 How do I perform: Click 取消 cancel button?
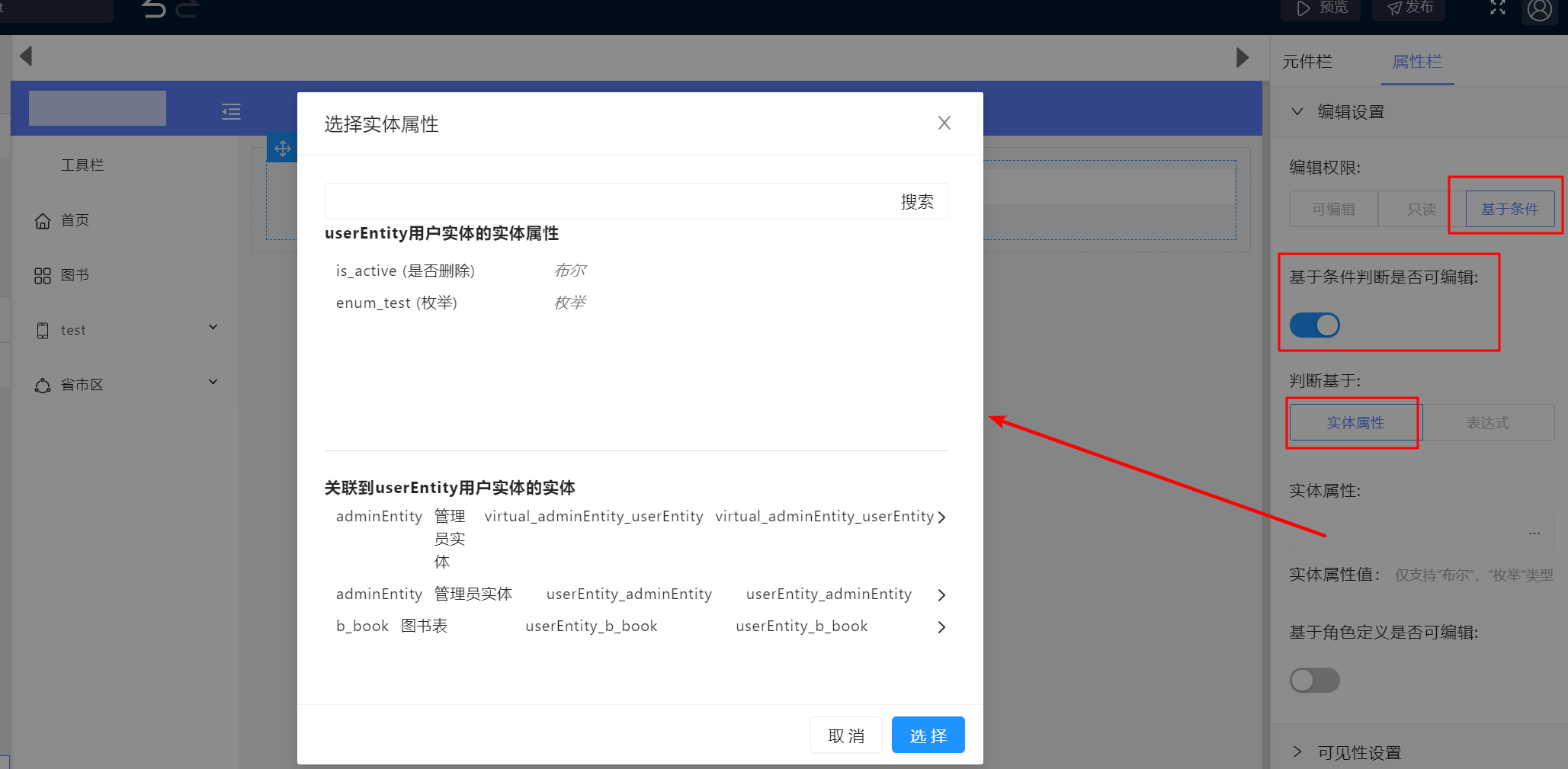coord(846,735)
